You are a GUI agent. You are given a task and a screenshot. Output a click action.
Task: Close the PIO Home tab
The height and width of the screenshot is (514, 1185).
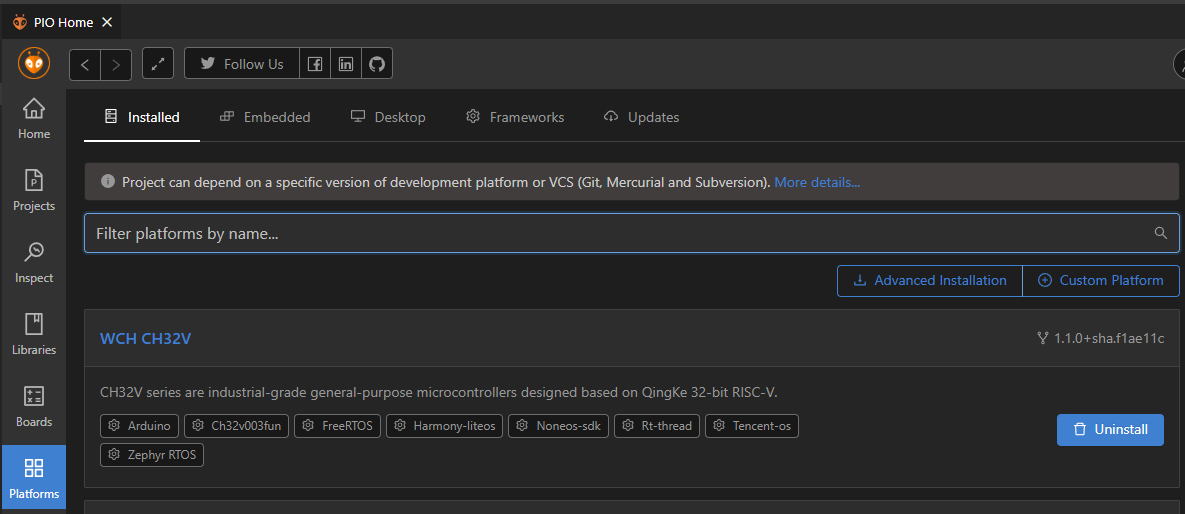point(107,23)
